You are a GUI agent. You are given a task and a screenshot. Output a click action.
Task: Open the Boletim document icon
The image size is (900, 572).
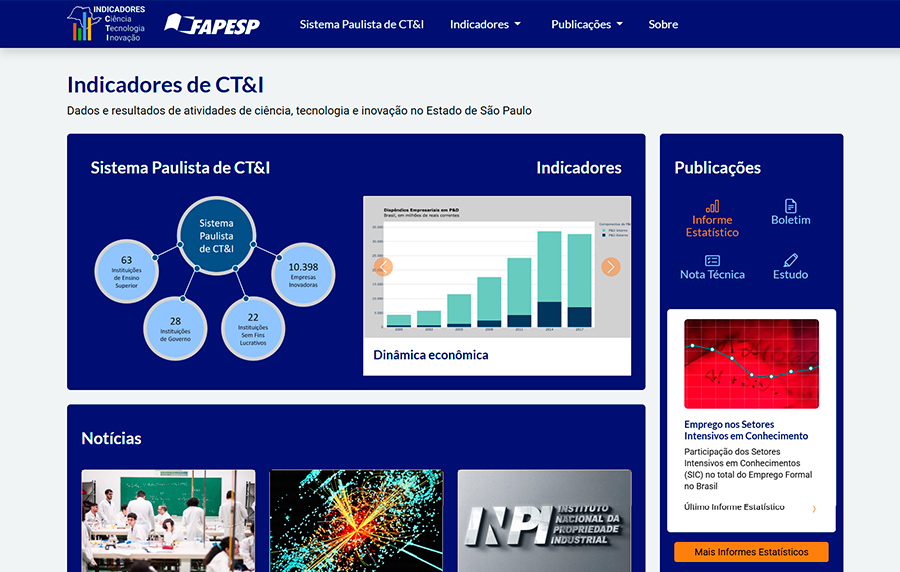[x=790, y=206]
